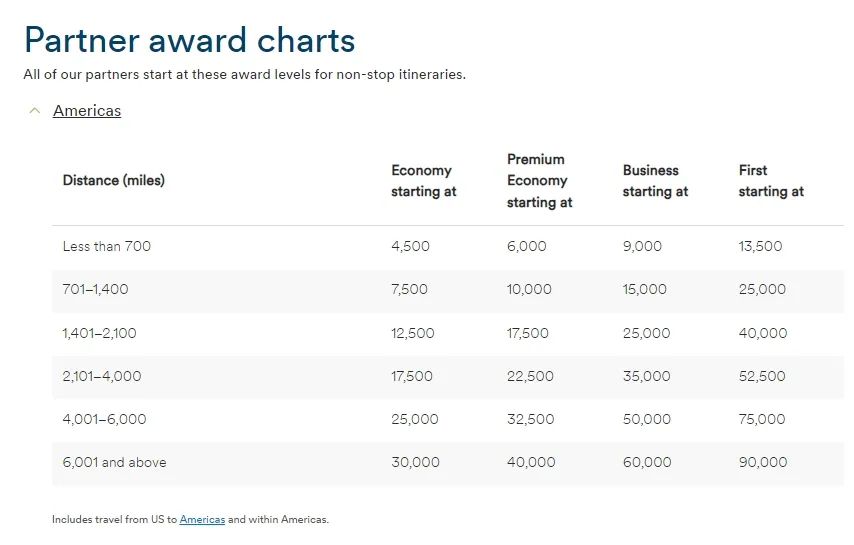The image size is (854, 545).
Task: Select the 13,500 First class value
Action: tap(760, 246)
